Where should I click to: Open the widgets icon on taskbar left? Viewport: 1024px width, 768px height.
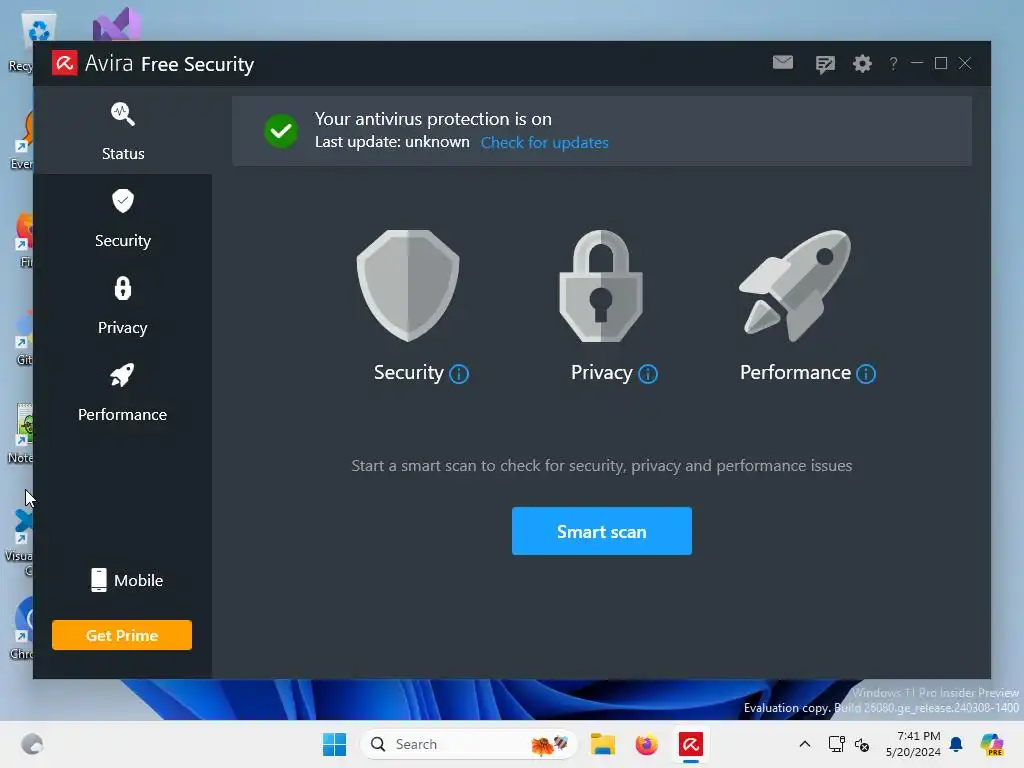coord(32,744)
